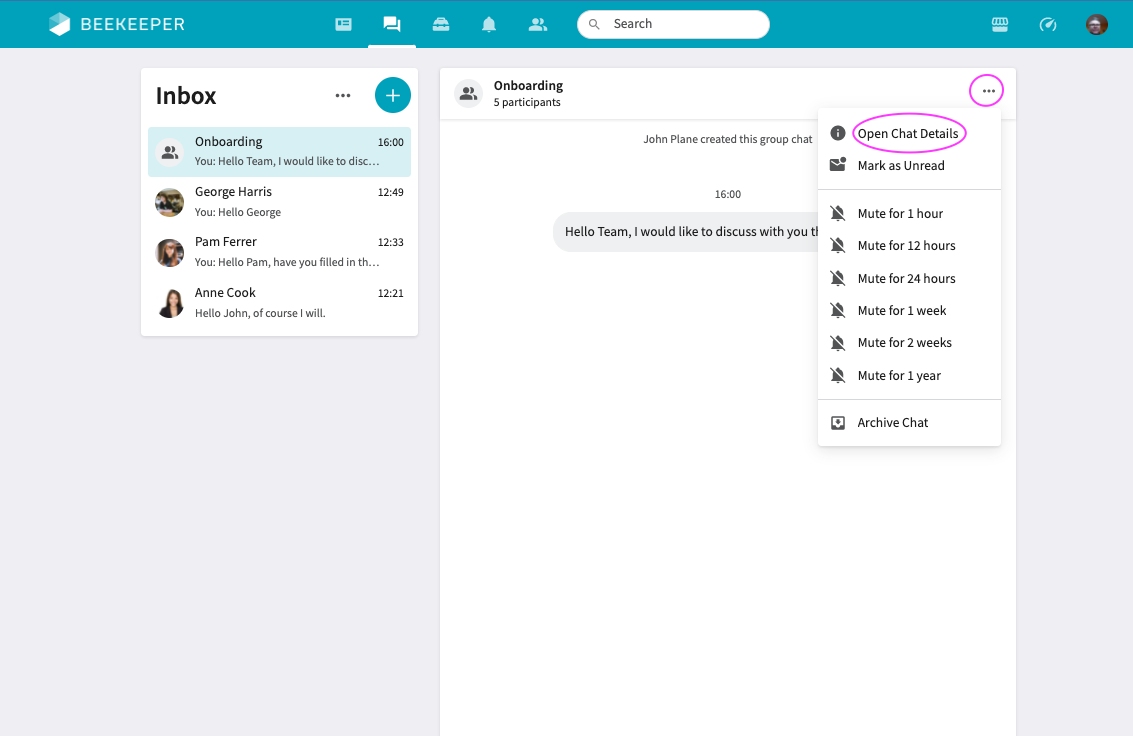Focus the Search input field
The image size is (1133, 736).
(673, 25)
